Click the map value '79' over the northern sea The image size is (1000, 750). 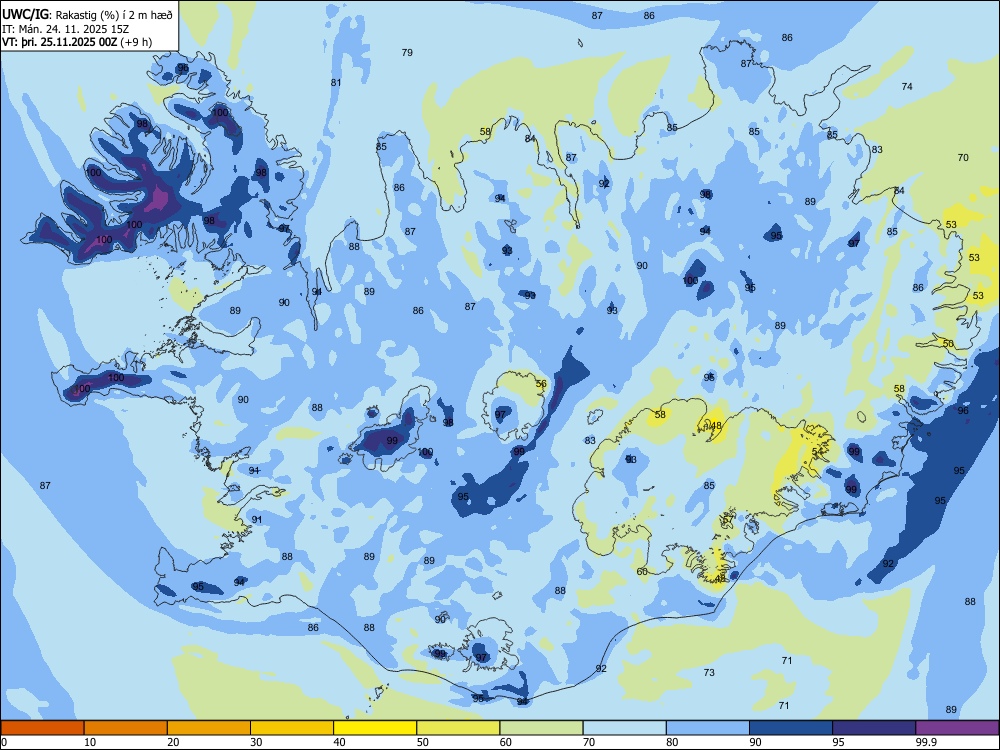pos(407,52)
